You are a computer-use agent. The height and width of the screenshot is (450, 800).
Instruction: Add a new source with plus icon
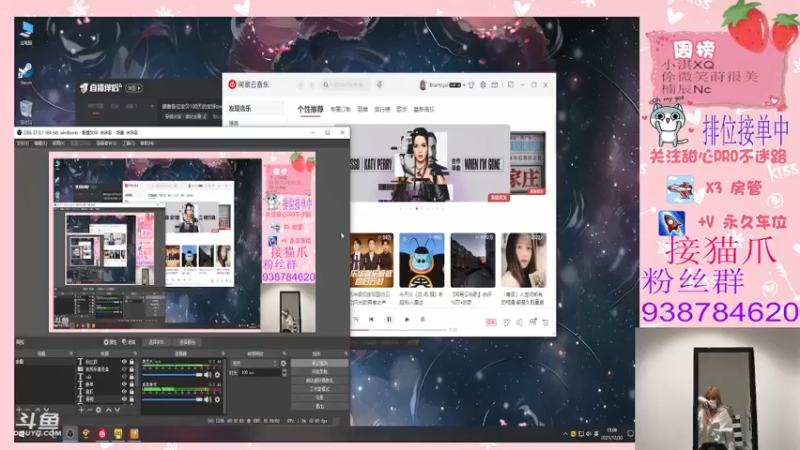(81, 410)
